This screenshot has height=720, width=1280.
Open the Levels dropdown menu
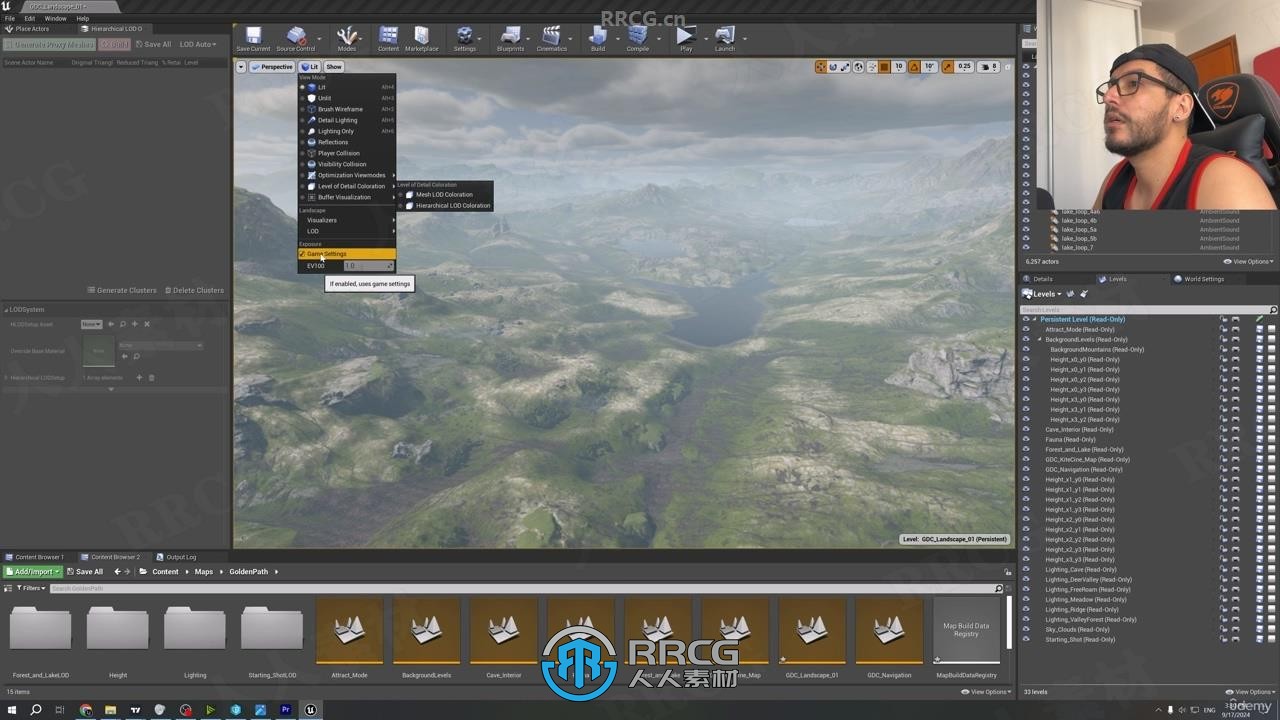(x=1042, y=294)
